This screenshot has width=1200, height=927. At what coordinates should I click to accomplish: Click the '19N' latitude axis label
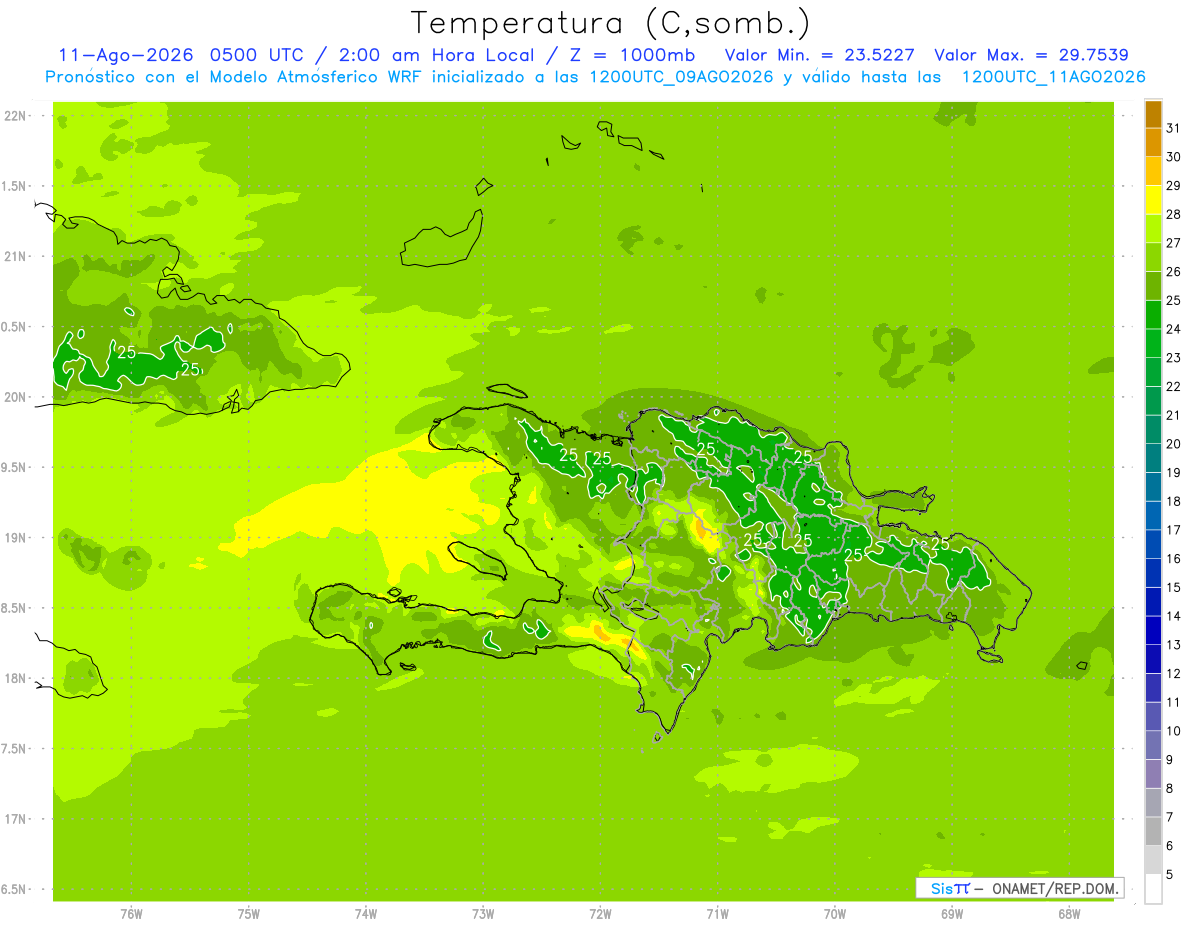pos(16,538)
